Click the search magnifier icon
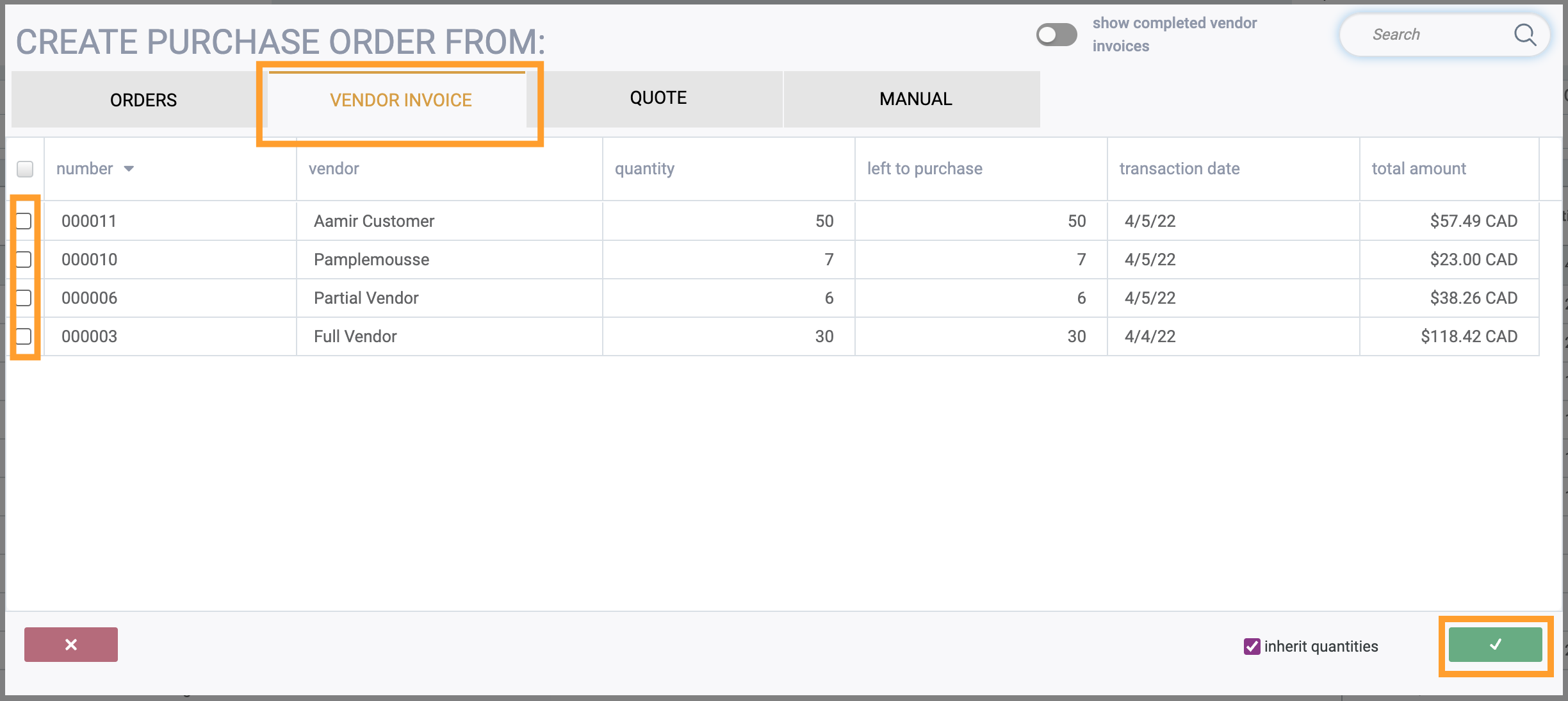Screen dimensions: 1568x701 [1524, 35]
